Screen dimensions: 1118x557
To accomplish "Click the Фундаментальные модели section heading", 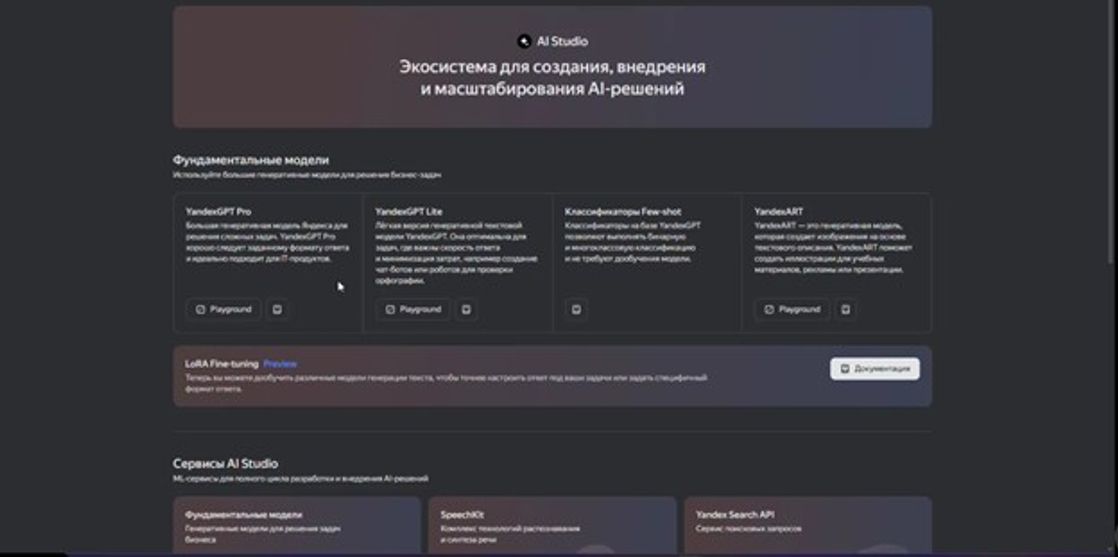I will coord(251,160).
